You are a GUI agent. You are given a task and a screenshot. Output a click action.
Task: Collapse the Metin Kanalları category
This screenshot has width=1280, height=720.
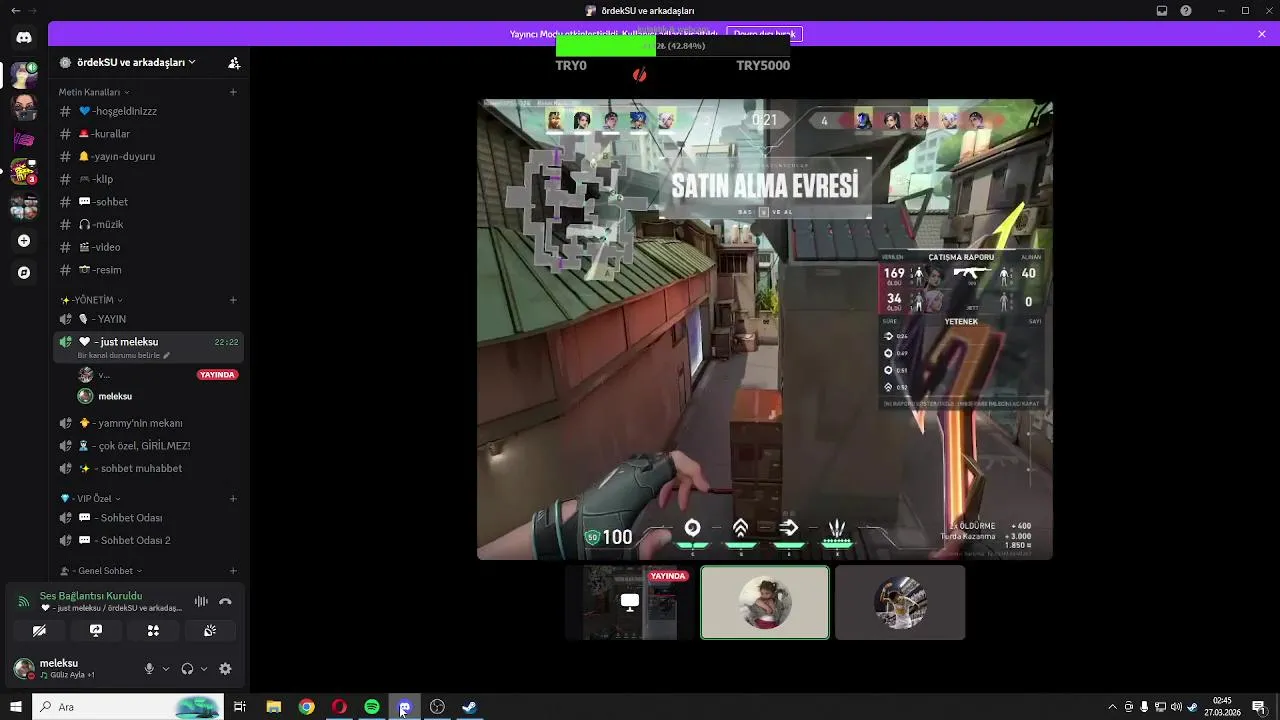pos(93,92)
